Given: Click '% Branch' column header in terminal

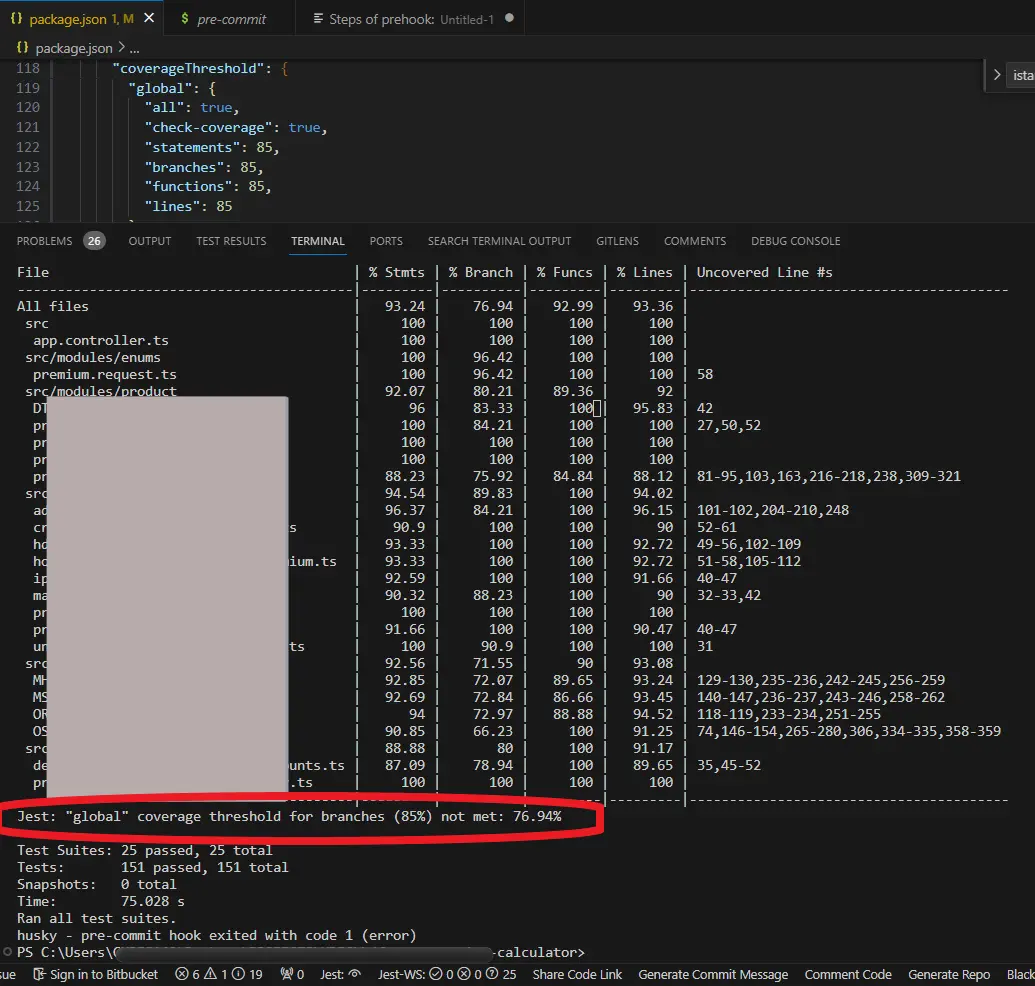Looking at the screenshot, I should (481, 272).
